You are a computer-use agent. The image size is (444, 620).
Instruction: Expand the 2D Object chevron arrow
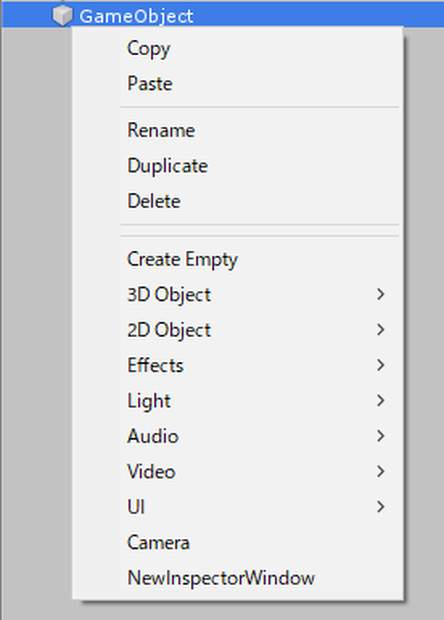381,329
